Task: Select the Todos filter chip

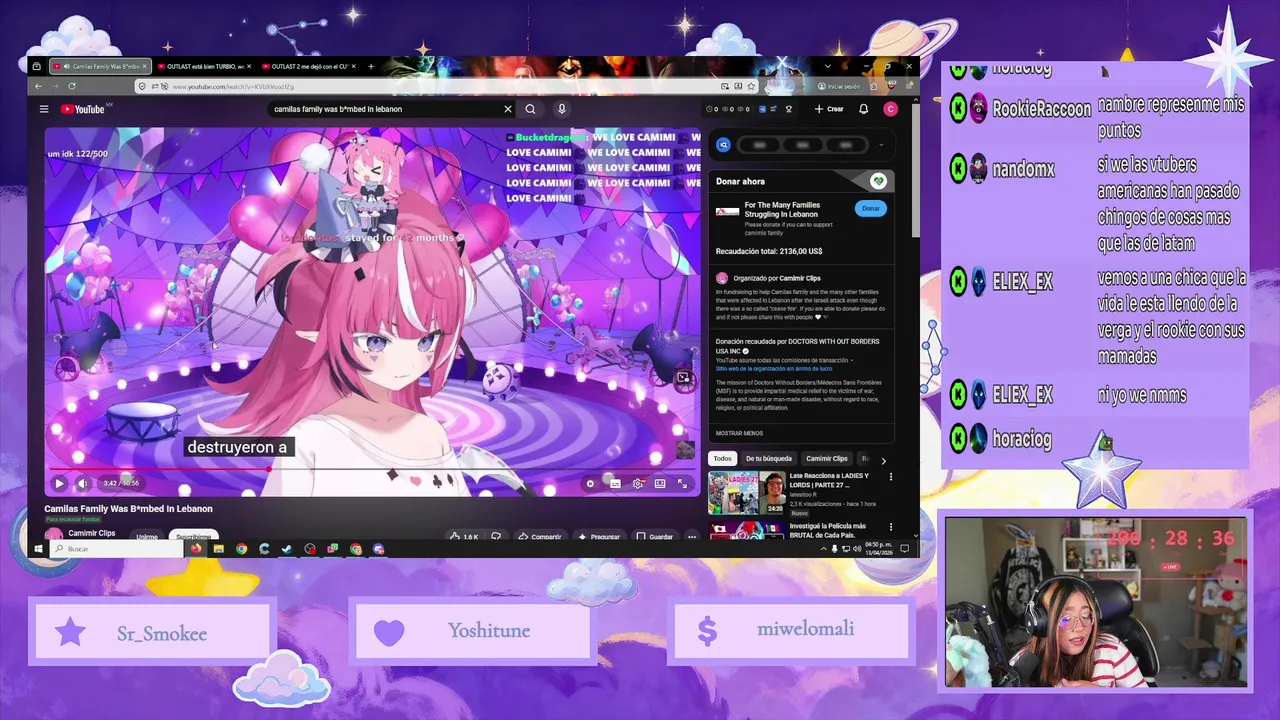Action: click(722, 458)
